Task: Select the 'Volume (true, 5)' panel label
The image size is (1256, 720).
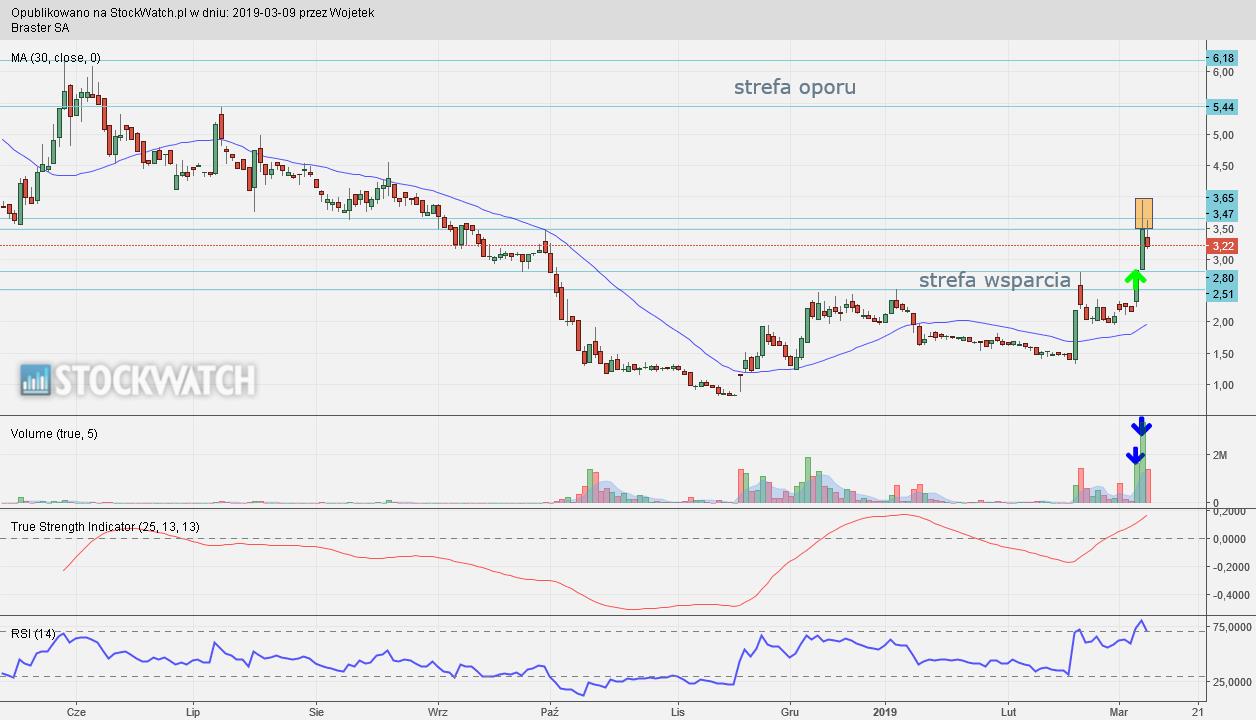Action: [54, 434]
